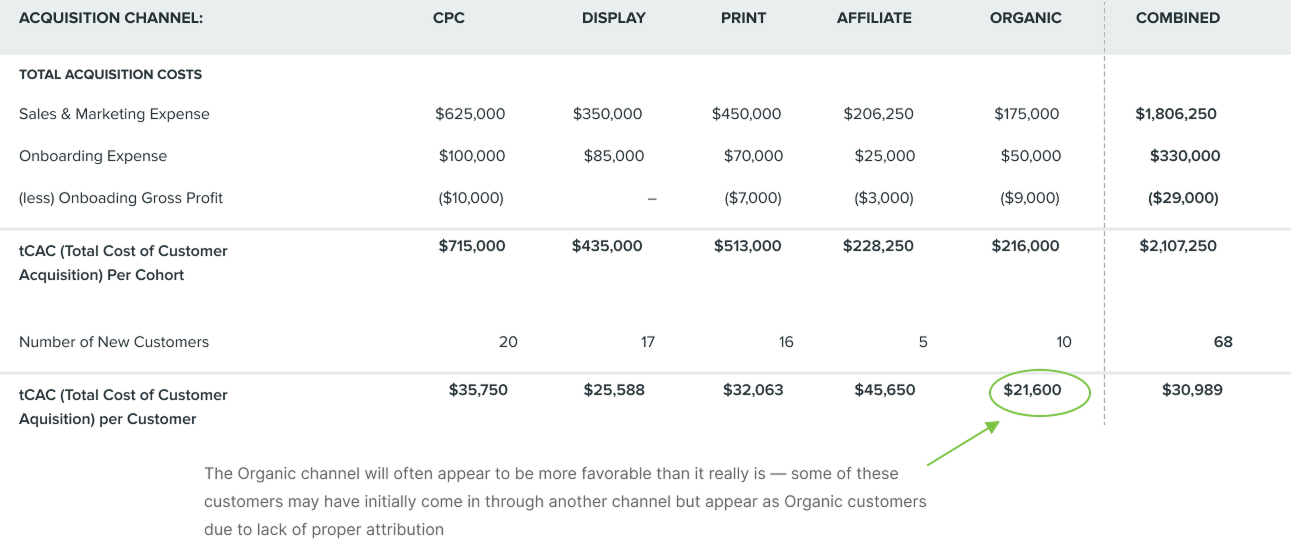This screenshot has height=559, width=1291.
Task: Select the PRINT column header
Action: click(743, 18)
